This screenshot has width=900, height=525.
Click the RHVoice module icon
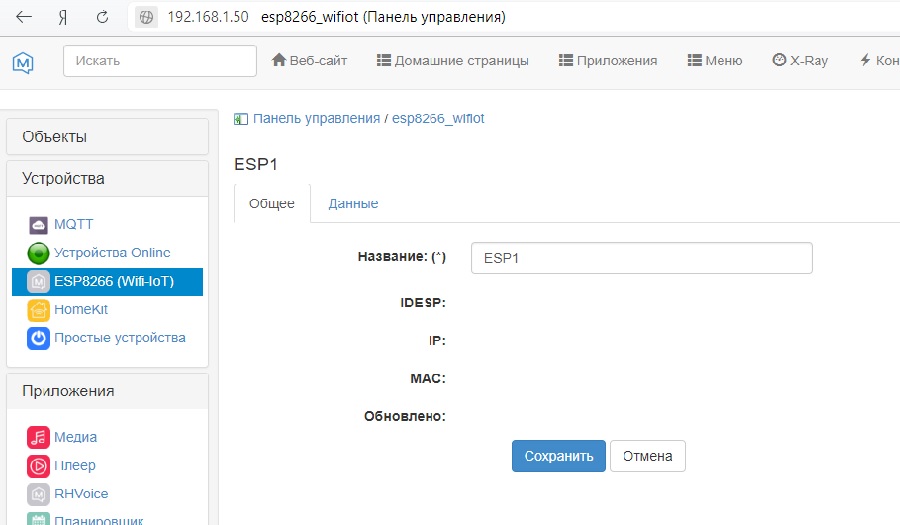38,493
